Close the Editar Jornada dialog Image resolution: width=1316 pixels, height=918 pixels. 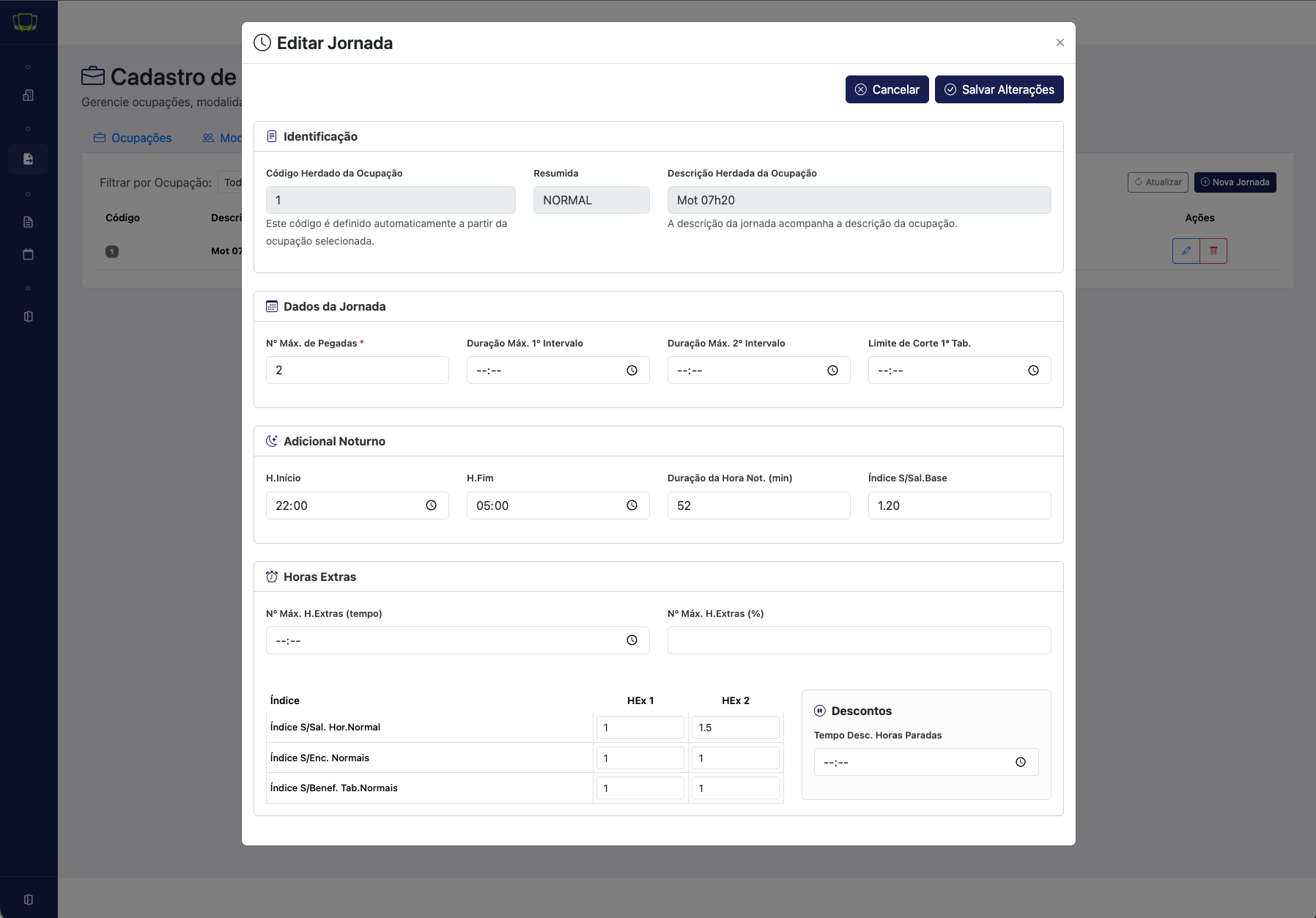(1060, 42)
